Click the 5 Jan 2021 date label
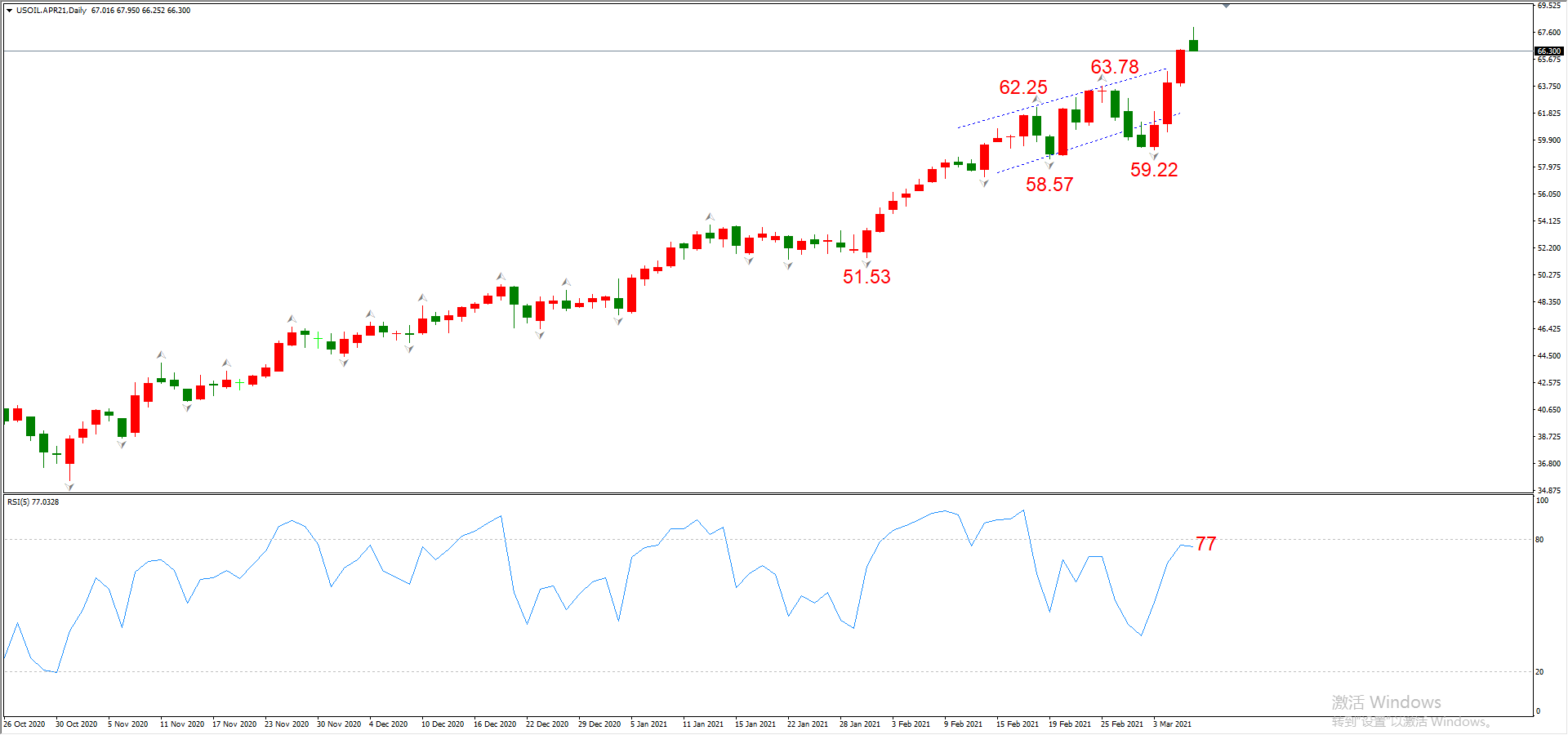Screen dimensions: 1568x735 649,724
